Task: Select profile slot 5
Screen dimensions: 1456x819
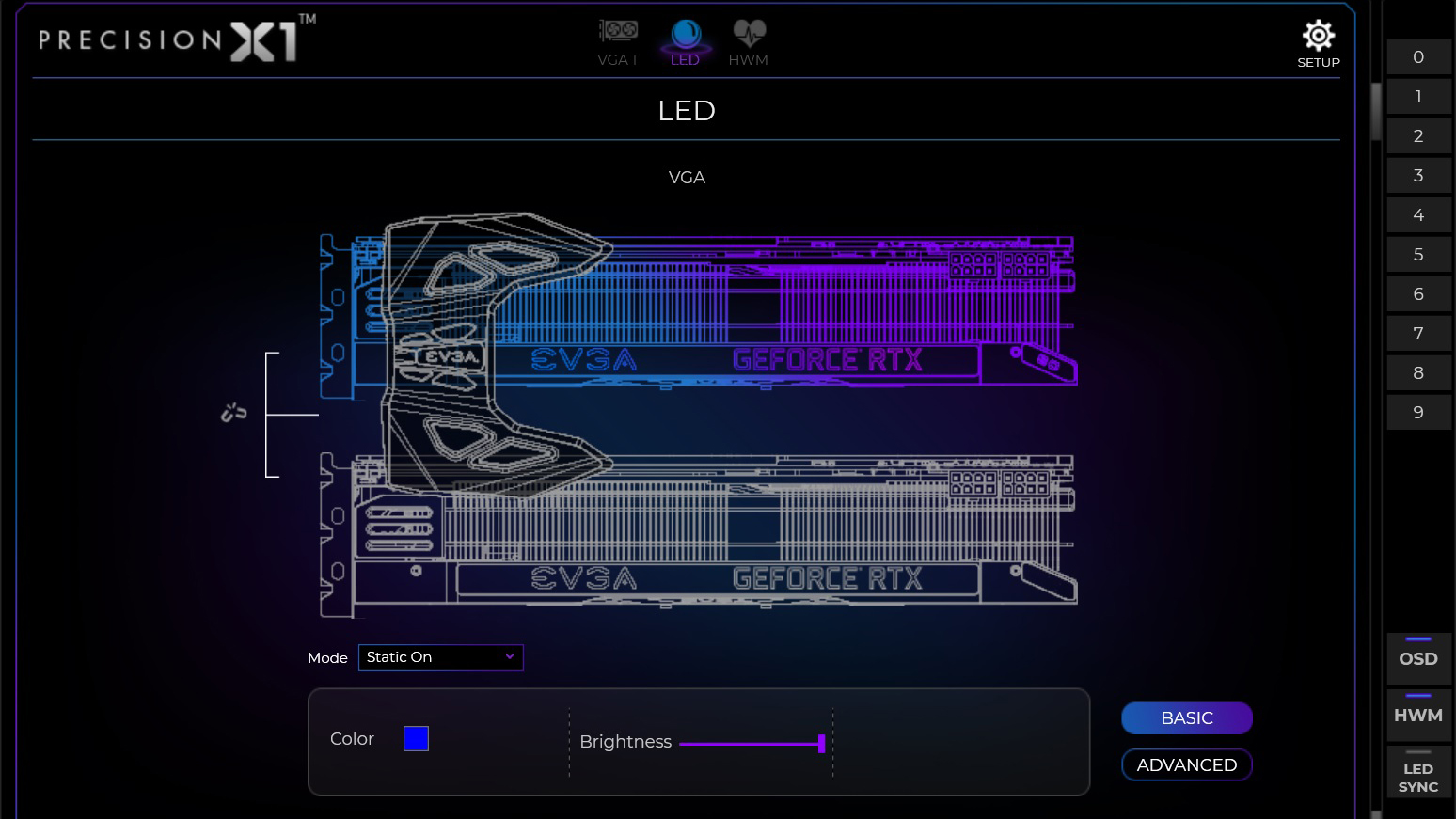Action: [1418, 255]
